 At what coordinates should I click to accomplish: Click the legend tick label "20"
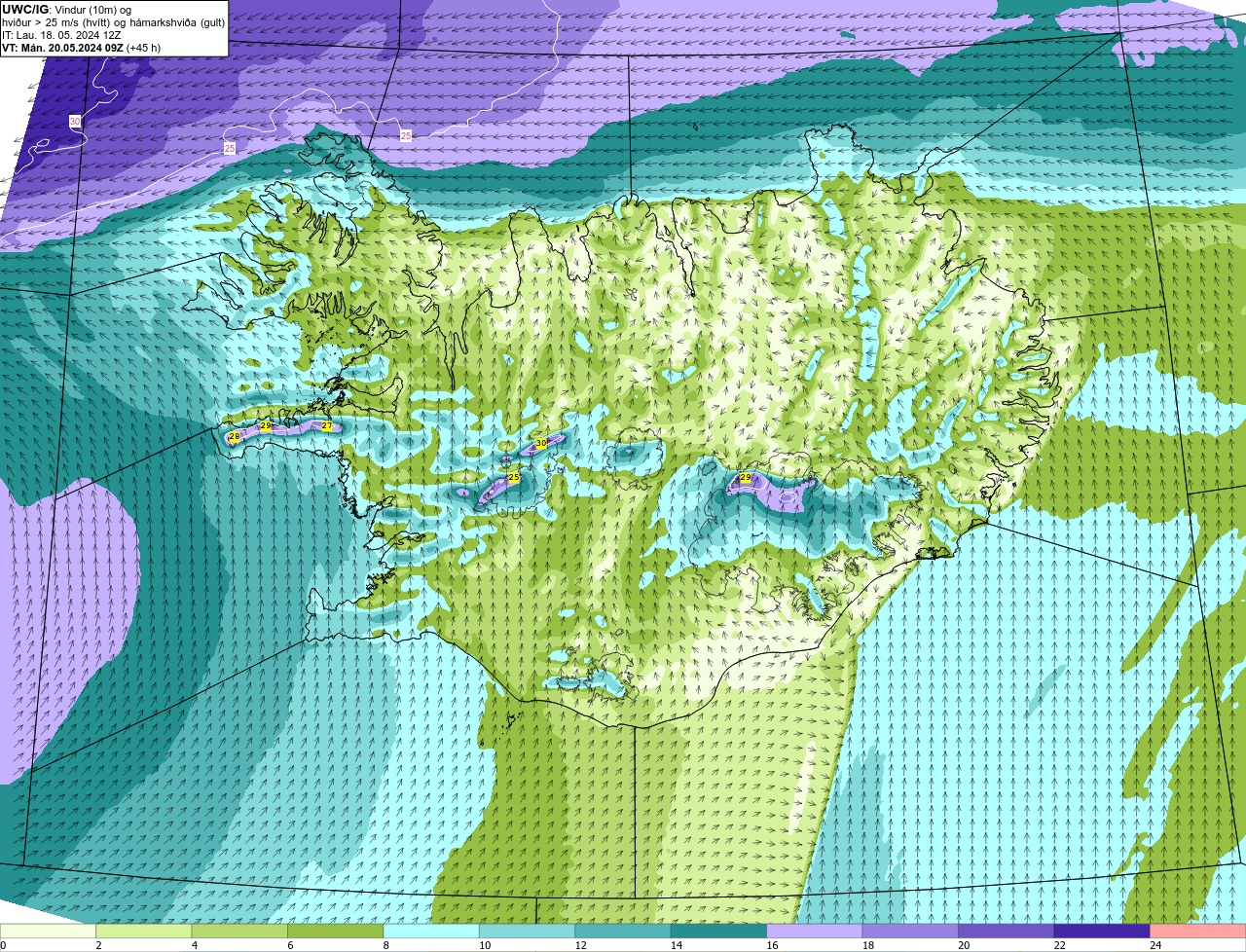click(x=965, y=945)
